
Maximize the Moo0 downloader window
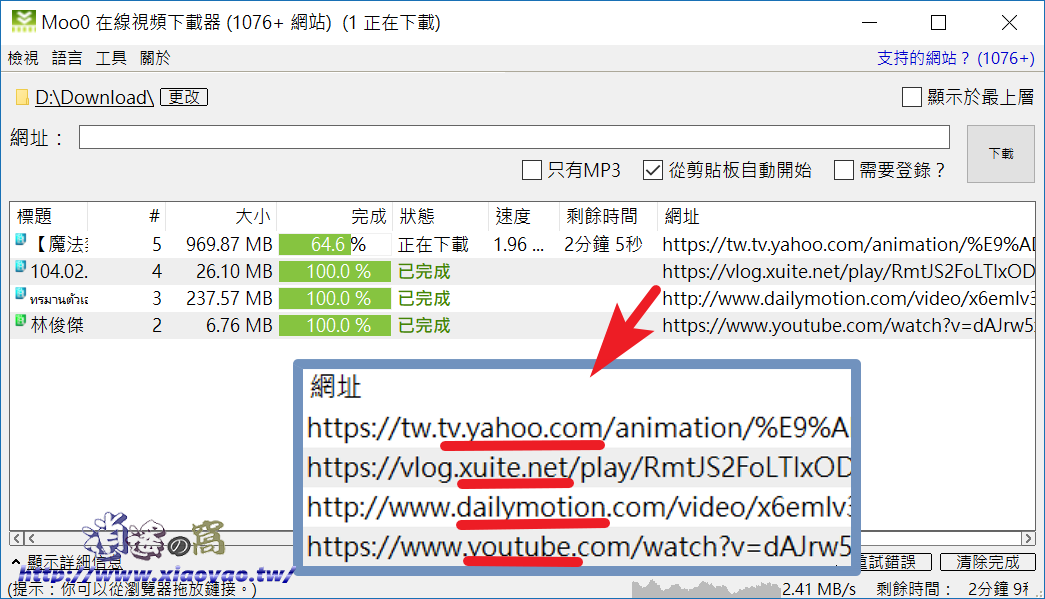pos(938,23)
